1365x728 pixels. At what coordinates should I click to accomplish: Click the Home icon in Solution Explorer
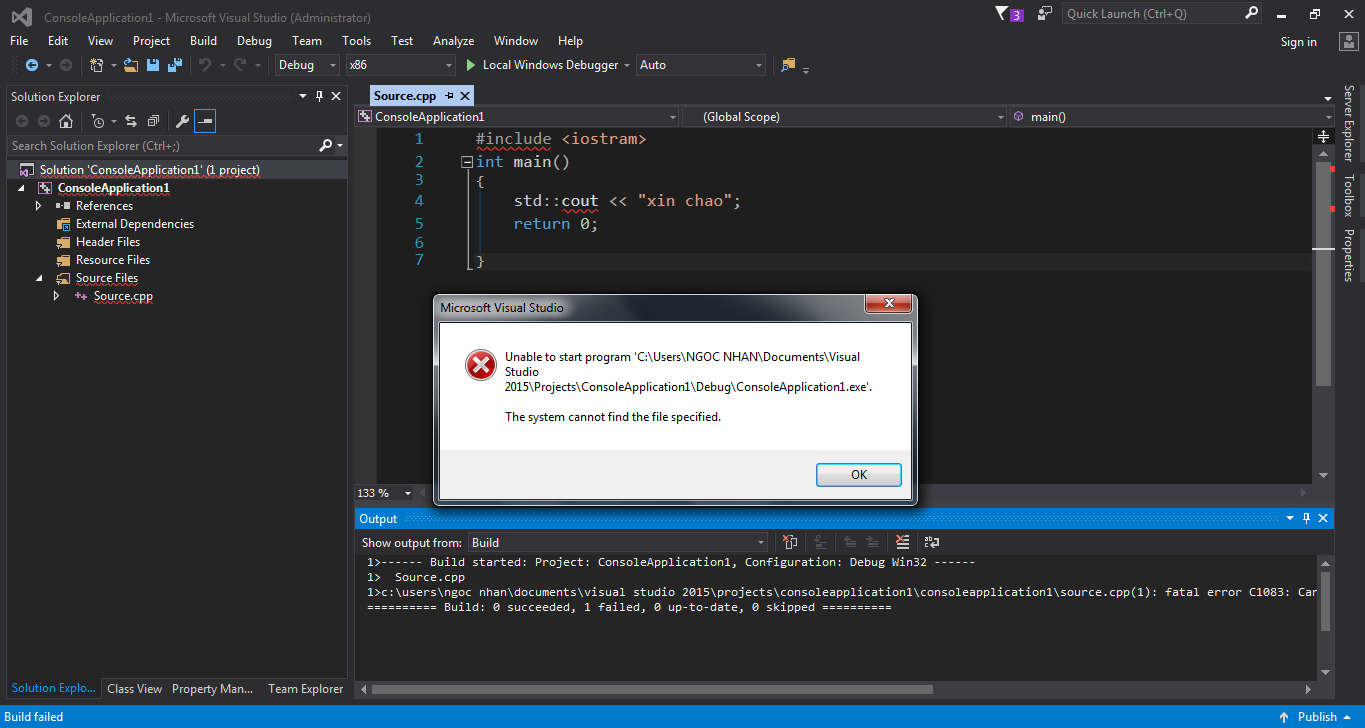point(66,121)
